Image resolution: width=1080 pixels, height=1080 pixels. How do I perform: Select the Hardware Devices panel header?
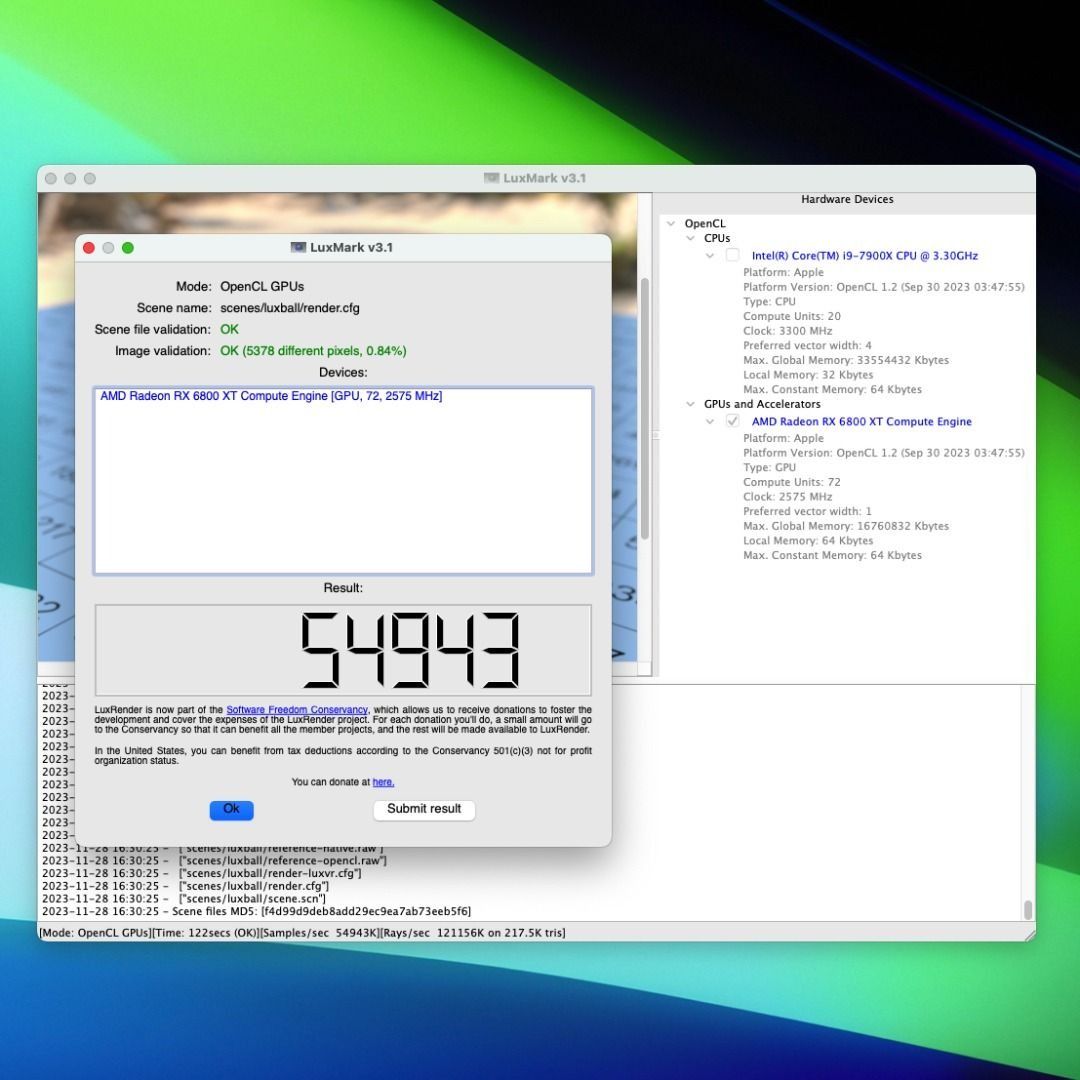coord(846,200)
